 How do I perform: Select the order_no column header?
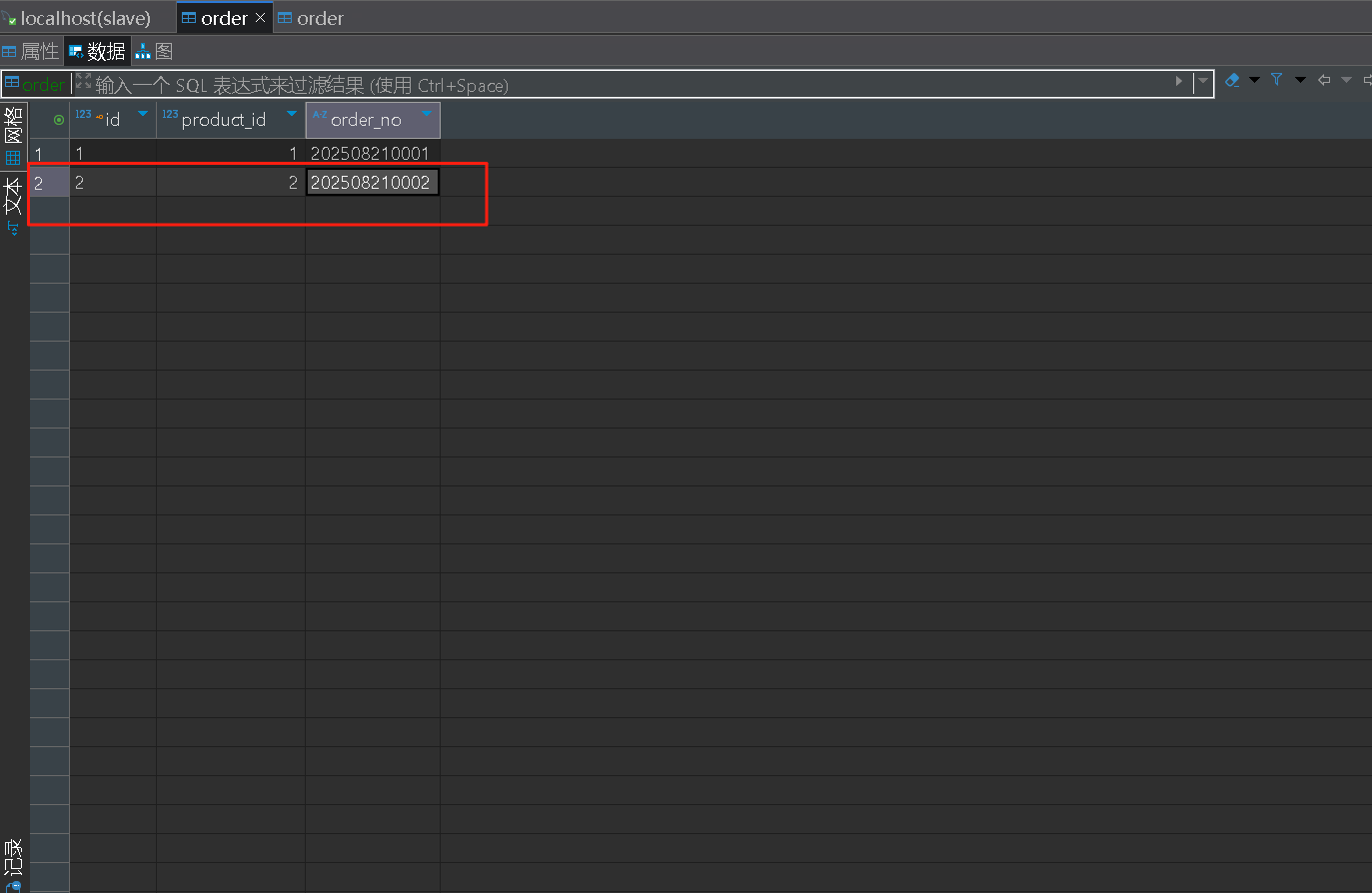373,120
